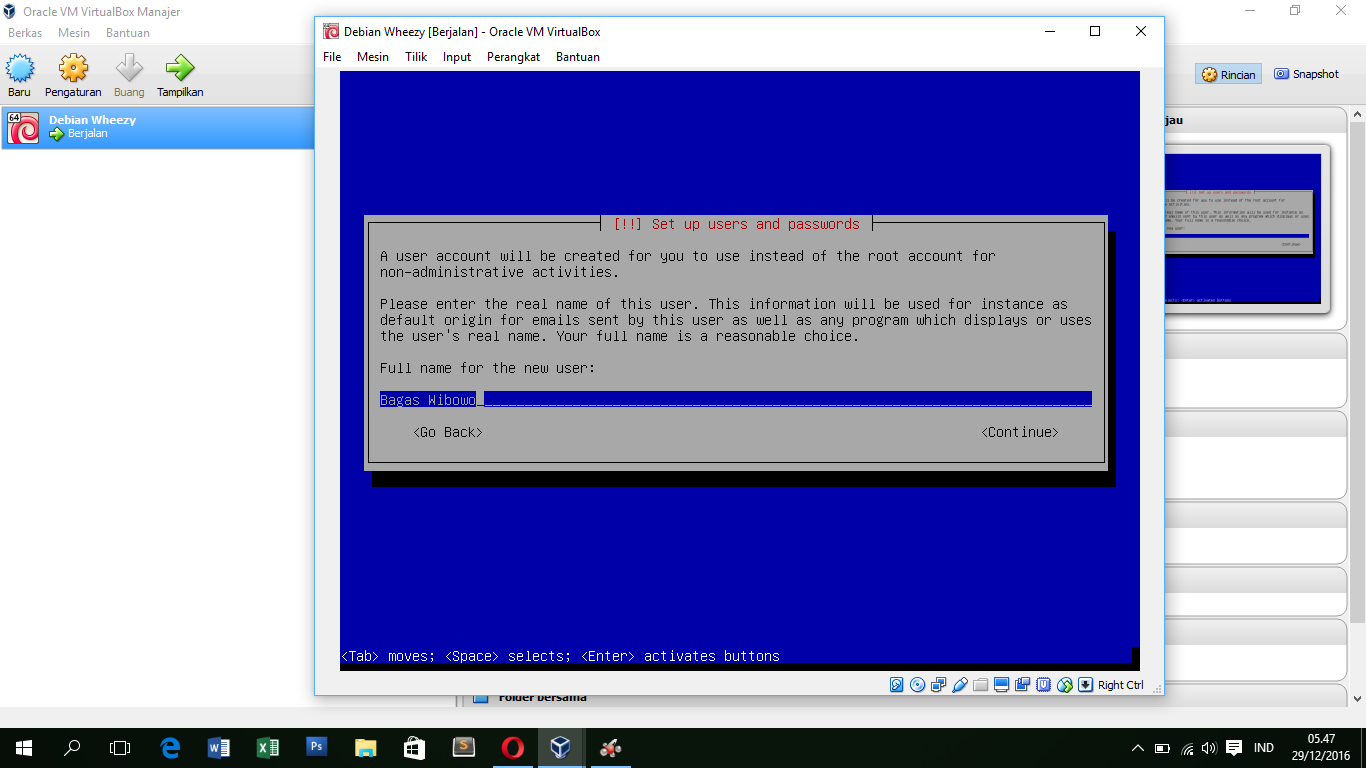The height and width of the screenshot is (768, 1366).
Task: Open Word from the taskbar
Action: point(219,747)
